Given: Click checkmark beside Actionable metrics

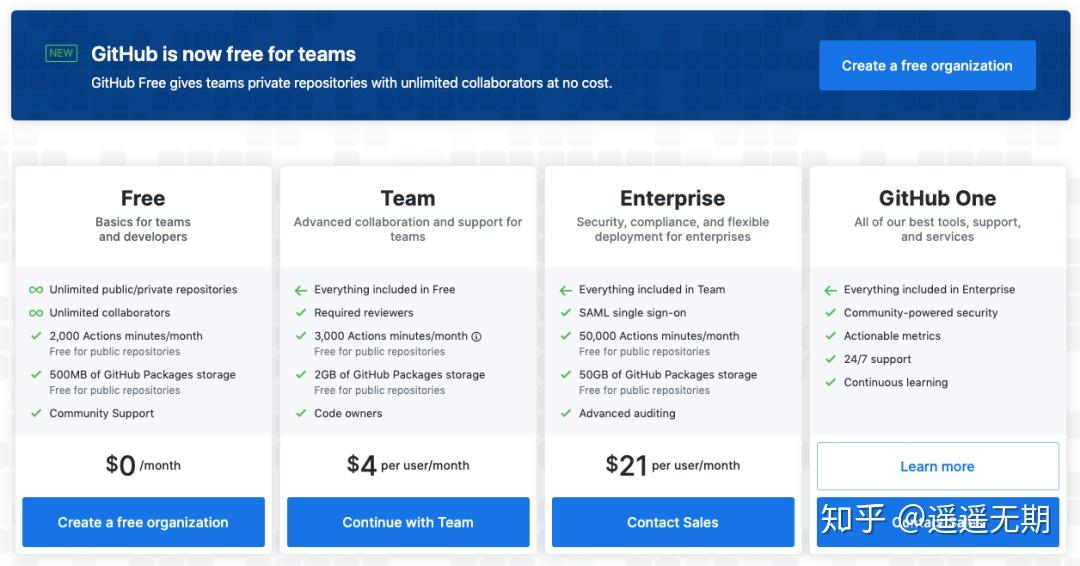Looking at the screenshot, I should 830,336.
